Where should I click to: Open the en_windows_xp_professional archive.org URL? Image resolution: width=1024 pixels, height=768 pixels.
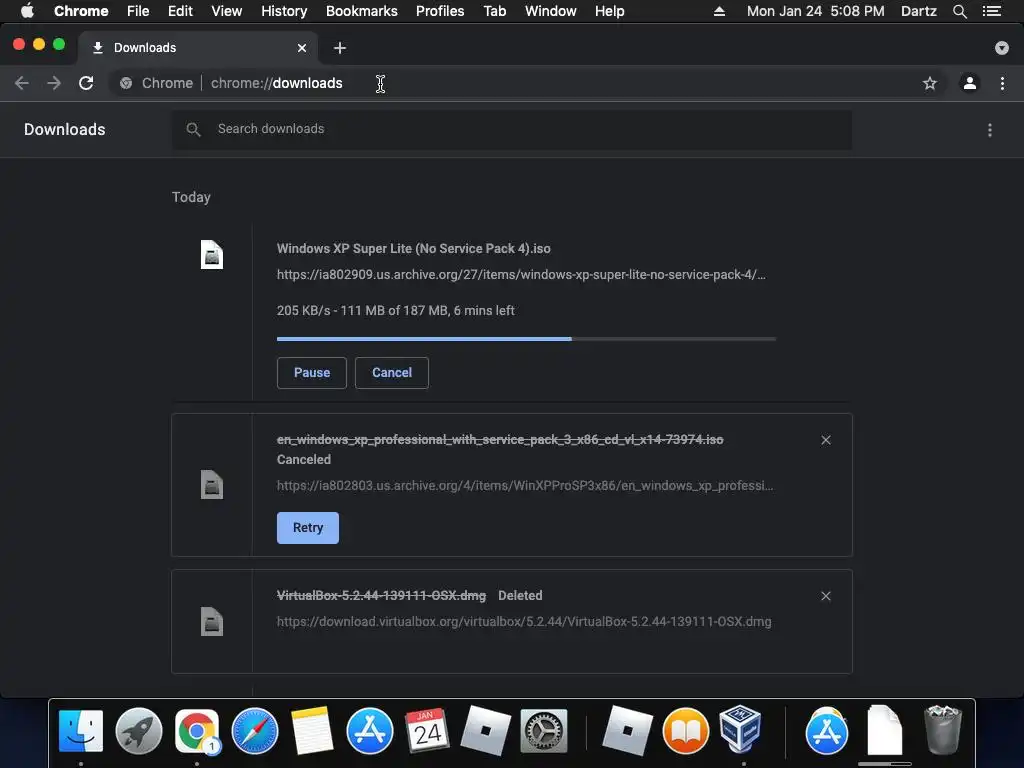[524, 486]
